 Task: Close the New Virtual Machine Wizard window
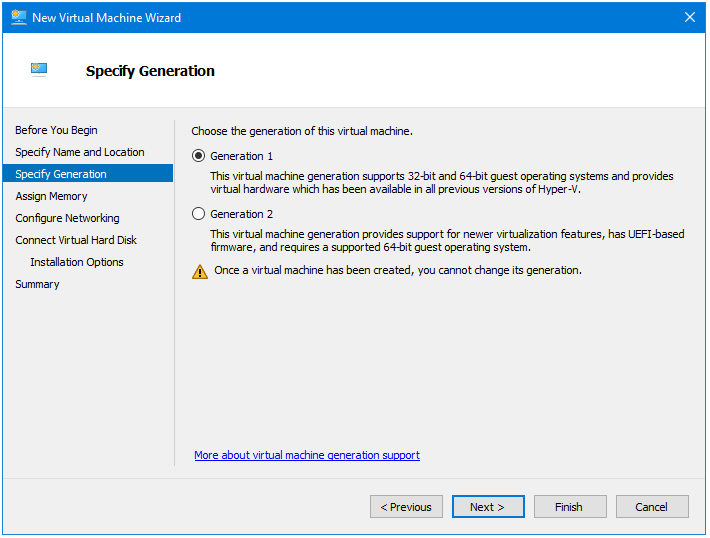pos(689,18)
